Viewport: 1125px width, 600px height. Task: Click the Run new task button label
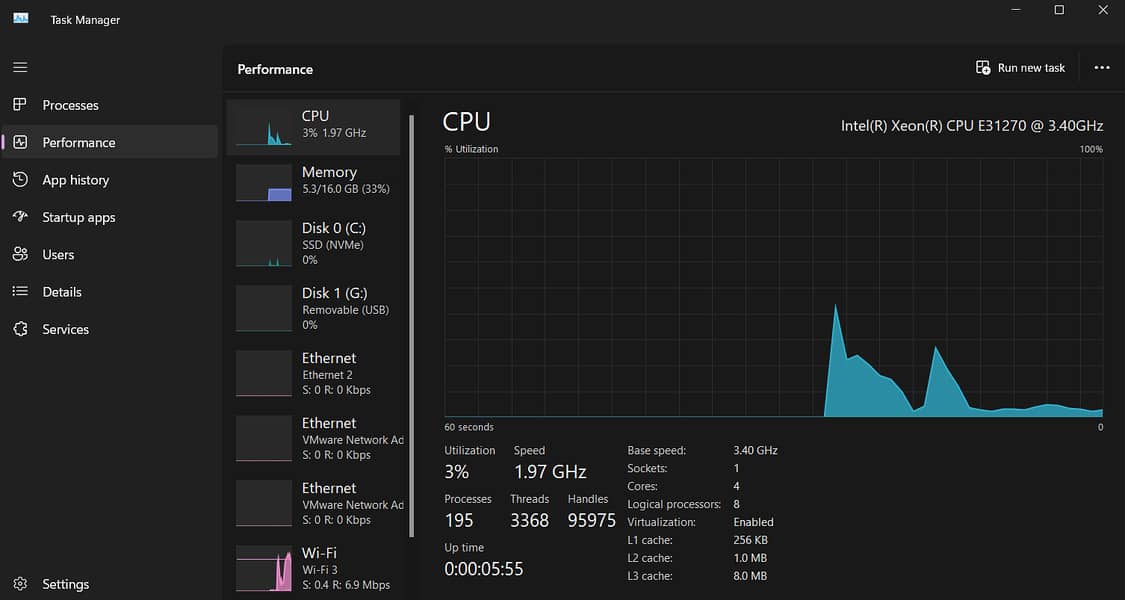(1031, 67)
